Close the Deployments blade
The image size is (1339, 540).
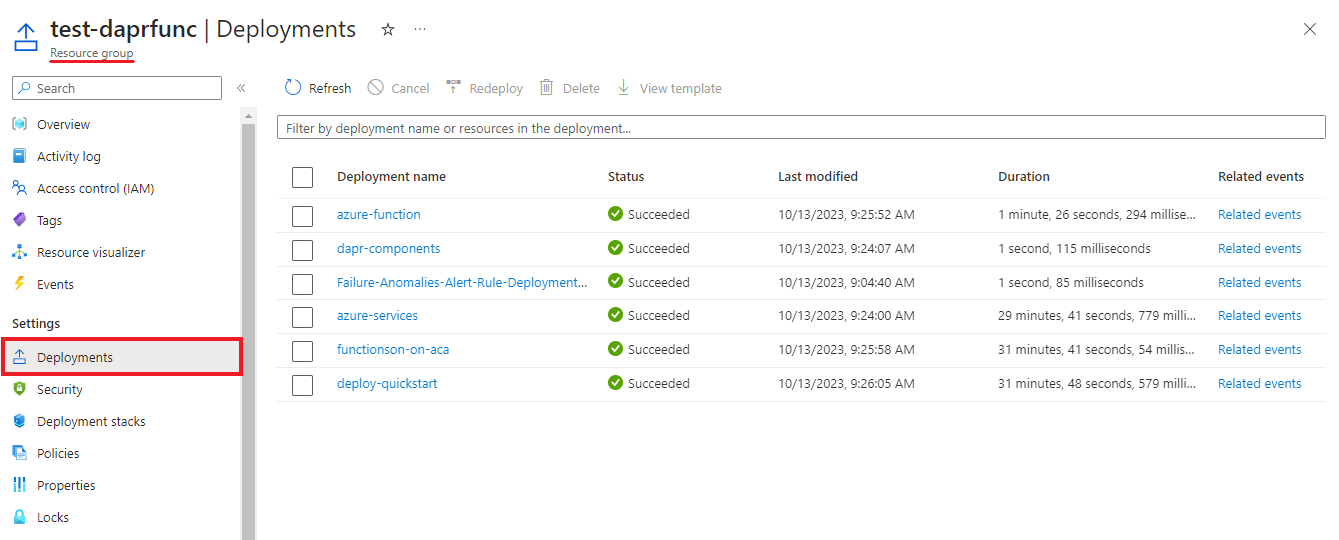point(1310,29)
